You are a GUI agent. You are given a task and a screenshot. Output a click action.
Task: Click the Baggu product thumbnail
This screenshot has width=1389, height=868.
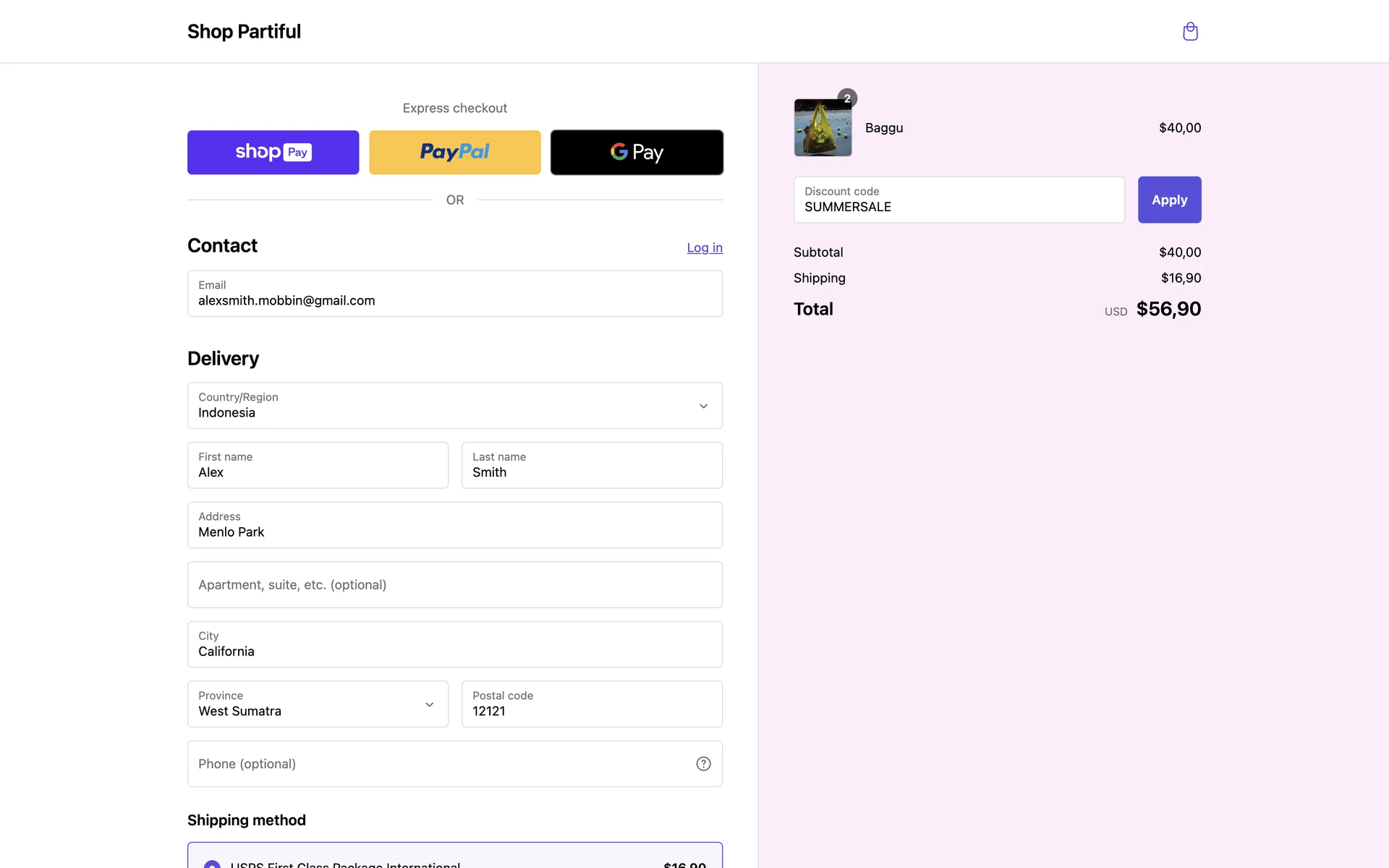[x=823, y=128]
